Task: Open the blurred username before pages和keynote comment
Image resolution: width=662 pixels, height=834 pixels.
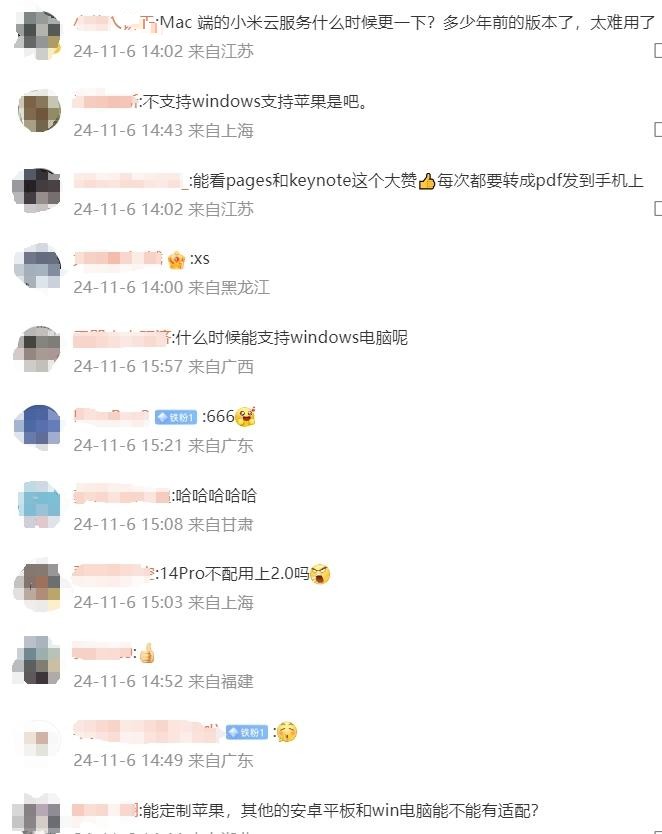Action: [x=130, y=181]
